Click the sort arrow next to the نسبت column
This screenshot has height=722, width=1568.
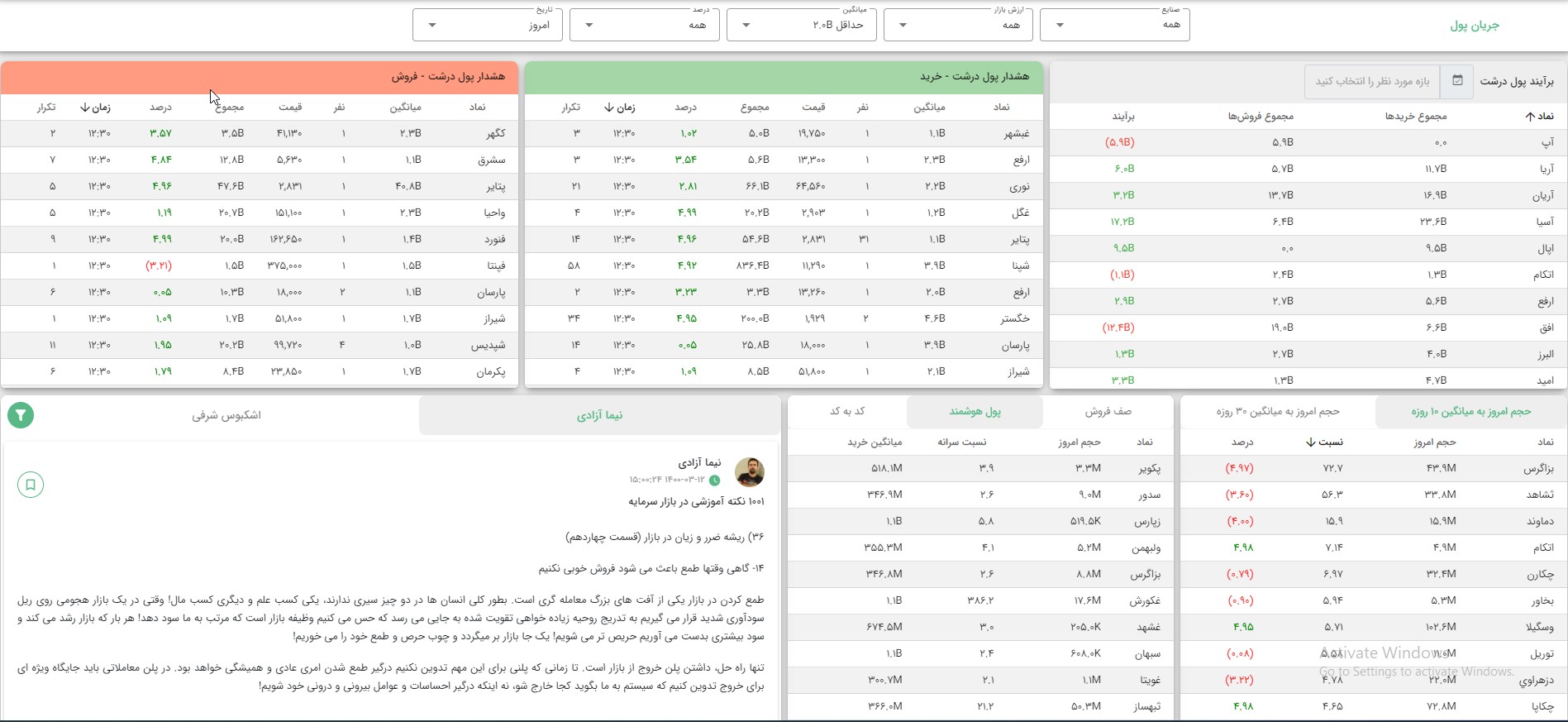[1311, 442]
